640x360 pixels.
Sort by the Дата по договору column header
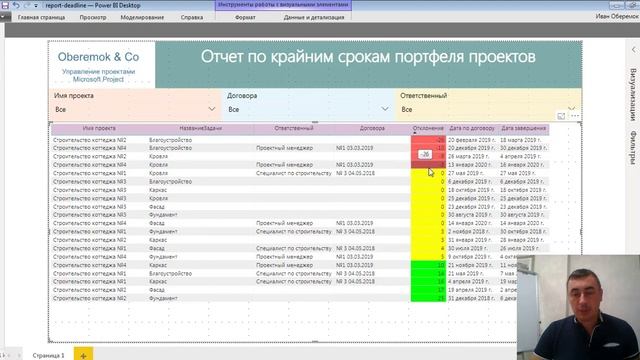click(472, 128)
